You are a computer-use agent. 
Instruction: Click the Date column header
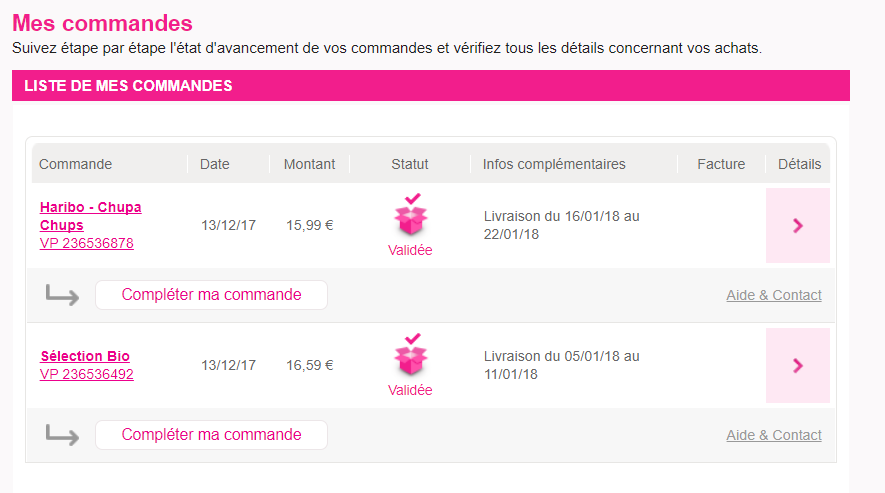click(214, 164)
